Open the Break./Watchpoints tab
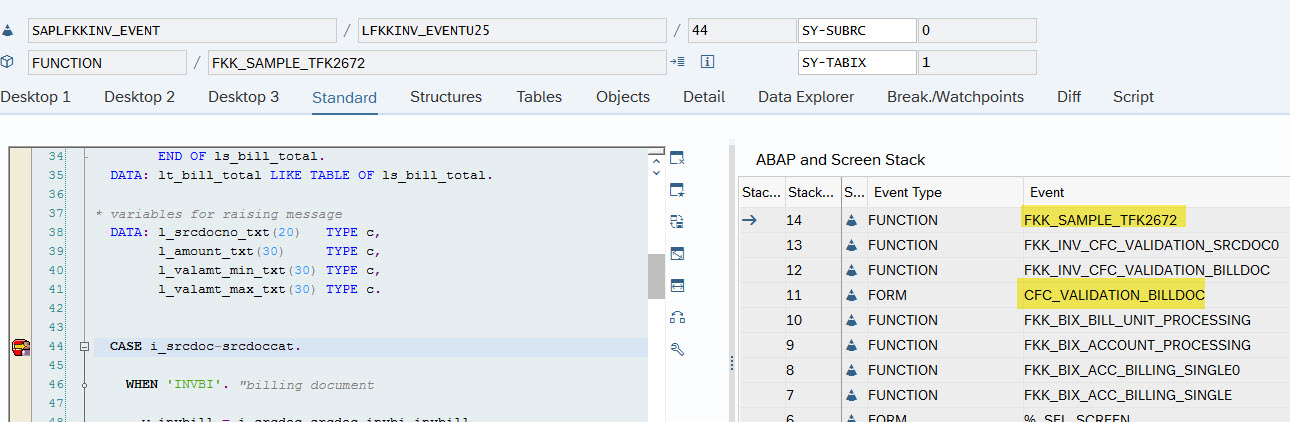 (955, 97)
